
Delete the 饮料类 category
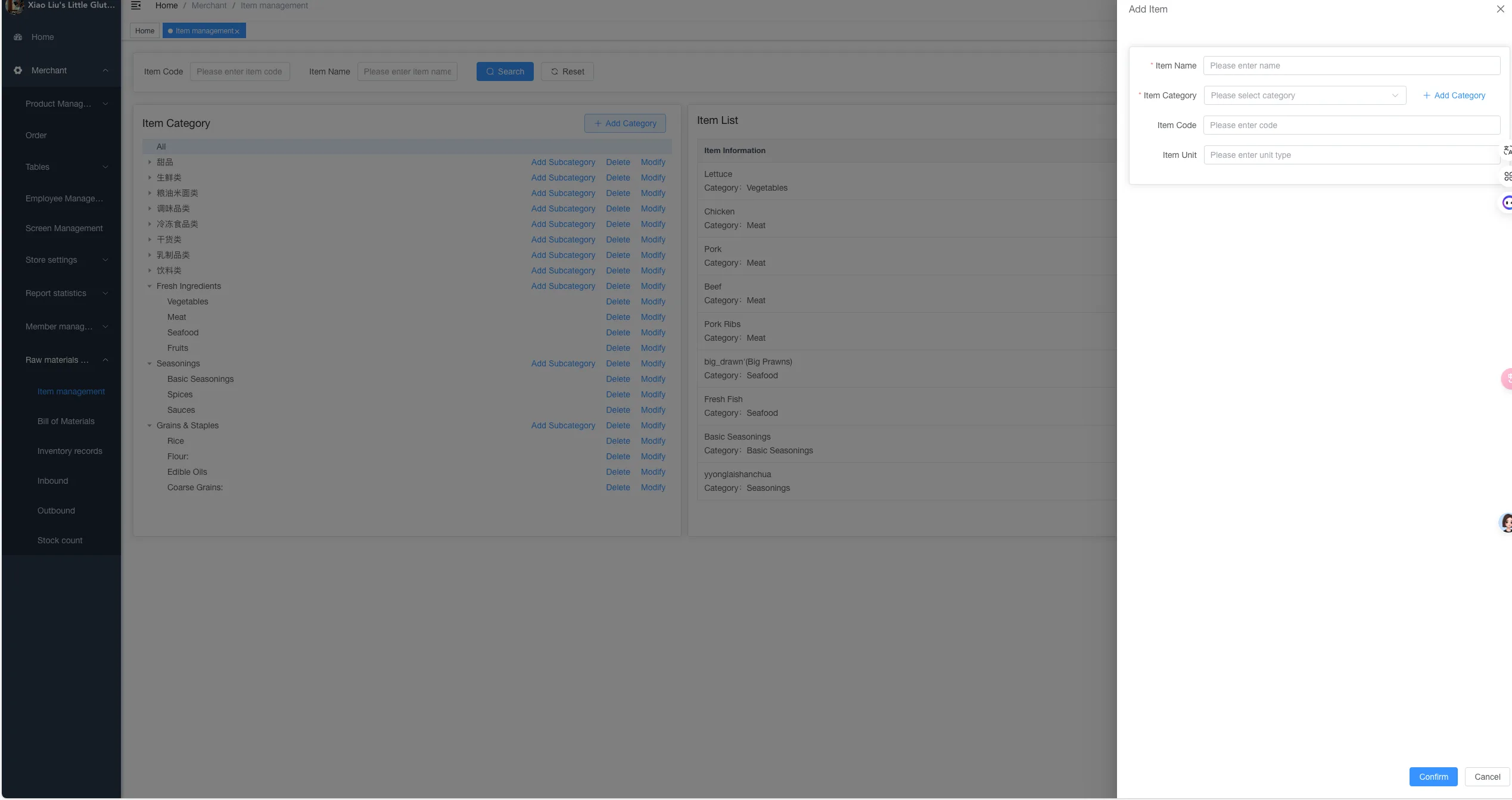[x=618, y=270]
